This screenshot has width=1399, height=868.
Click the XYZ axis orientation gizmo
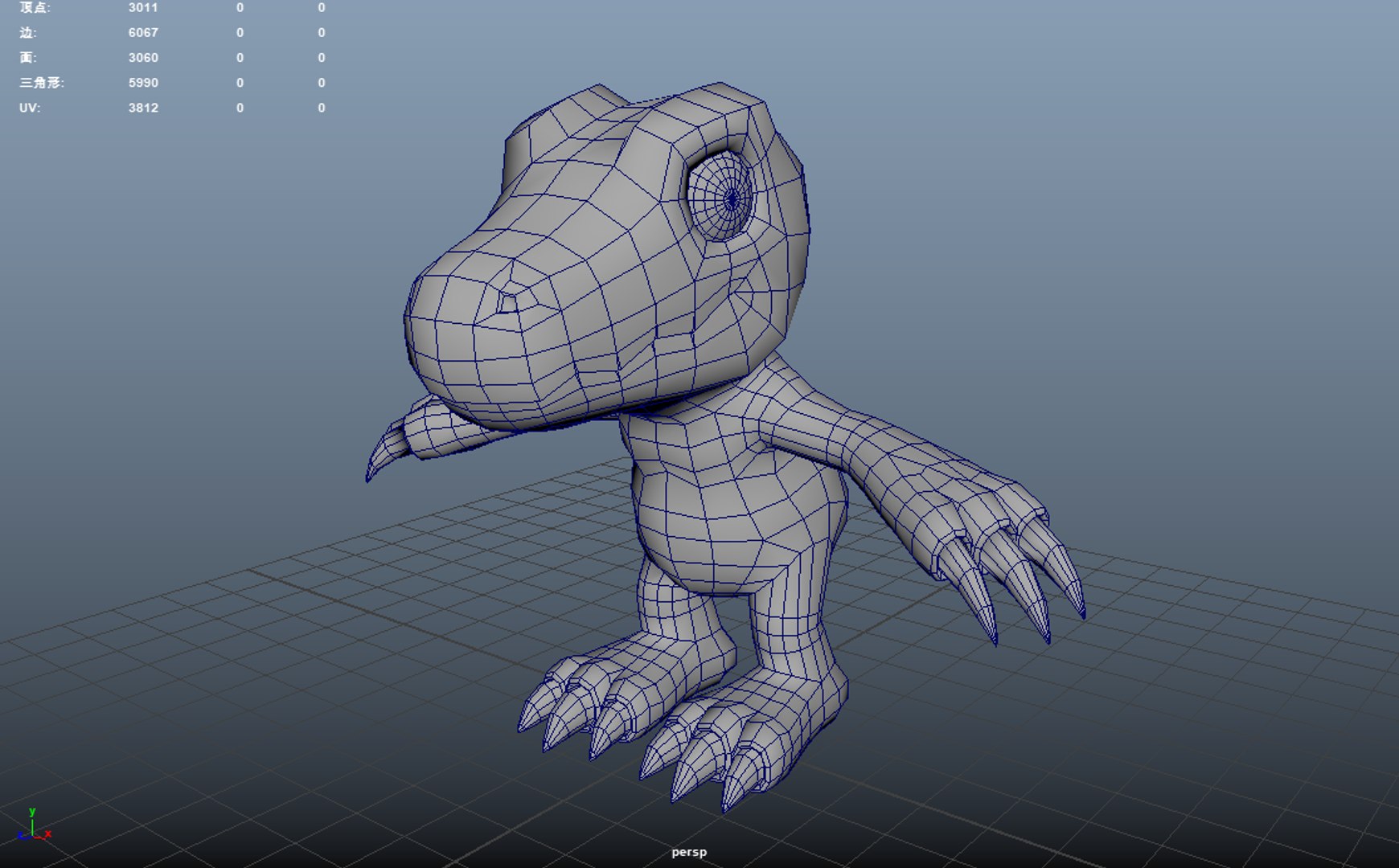[x=34, y=825]
